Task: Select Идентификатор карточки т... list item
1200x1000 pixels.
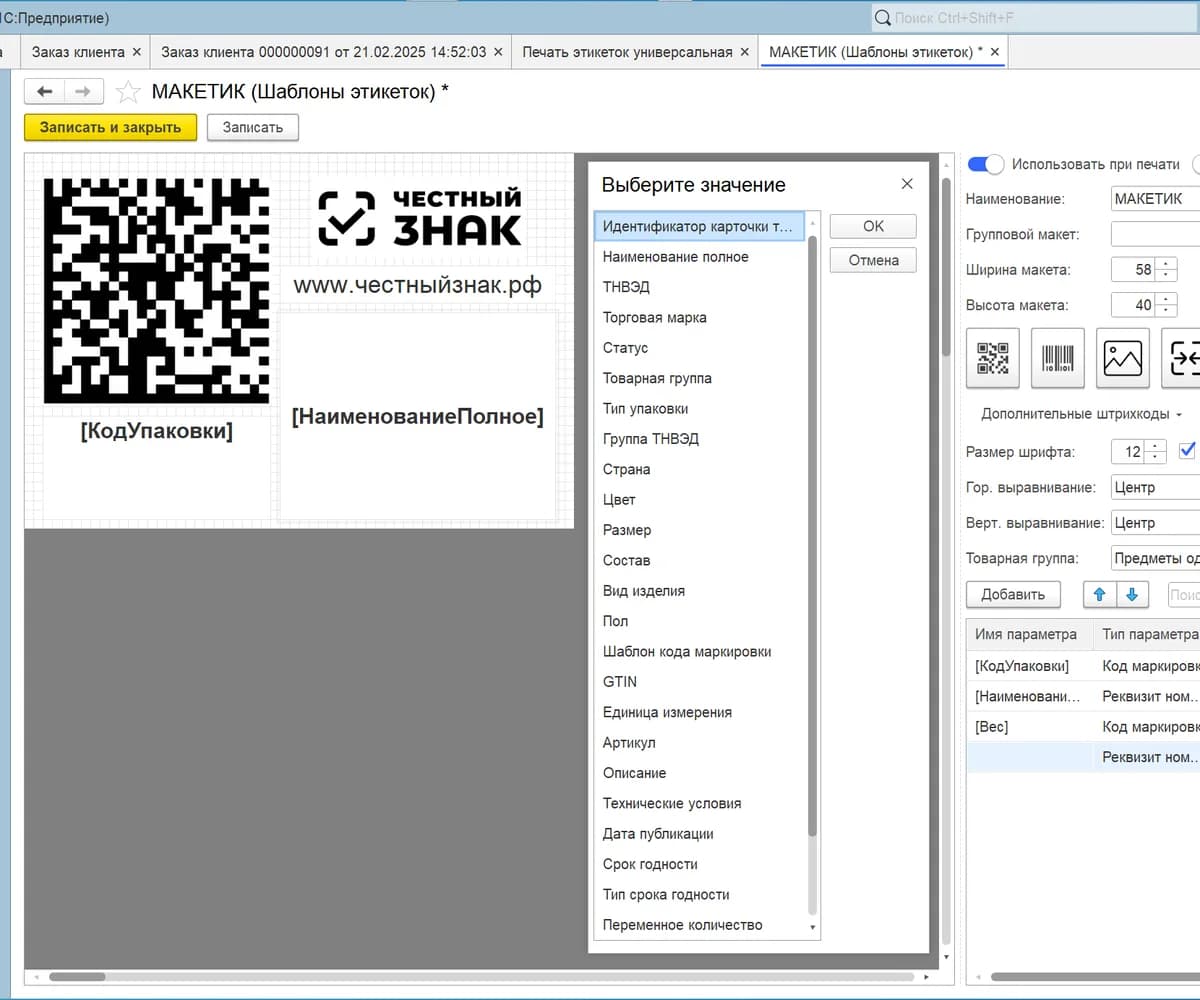Action: click(699, 226)
